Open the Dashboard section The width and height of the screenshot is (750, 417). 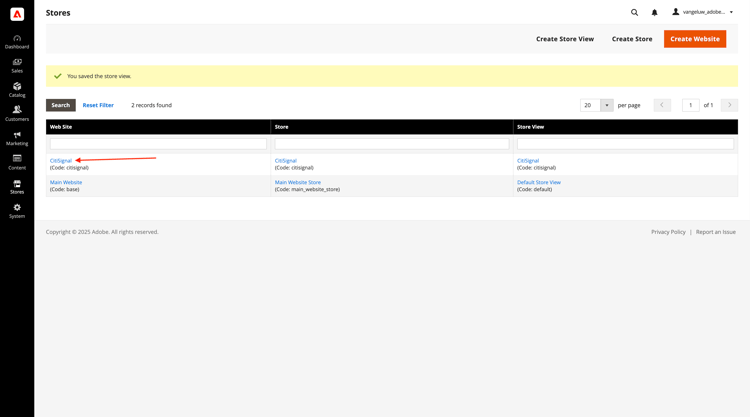click(x=17, y=42)
